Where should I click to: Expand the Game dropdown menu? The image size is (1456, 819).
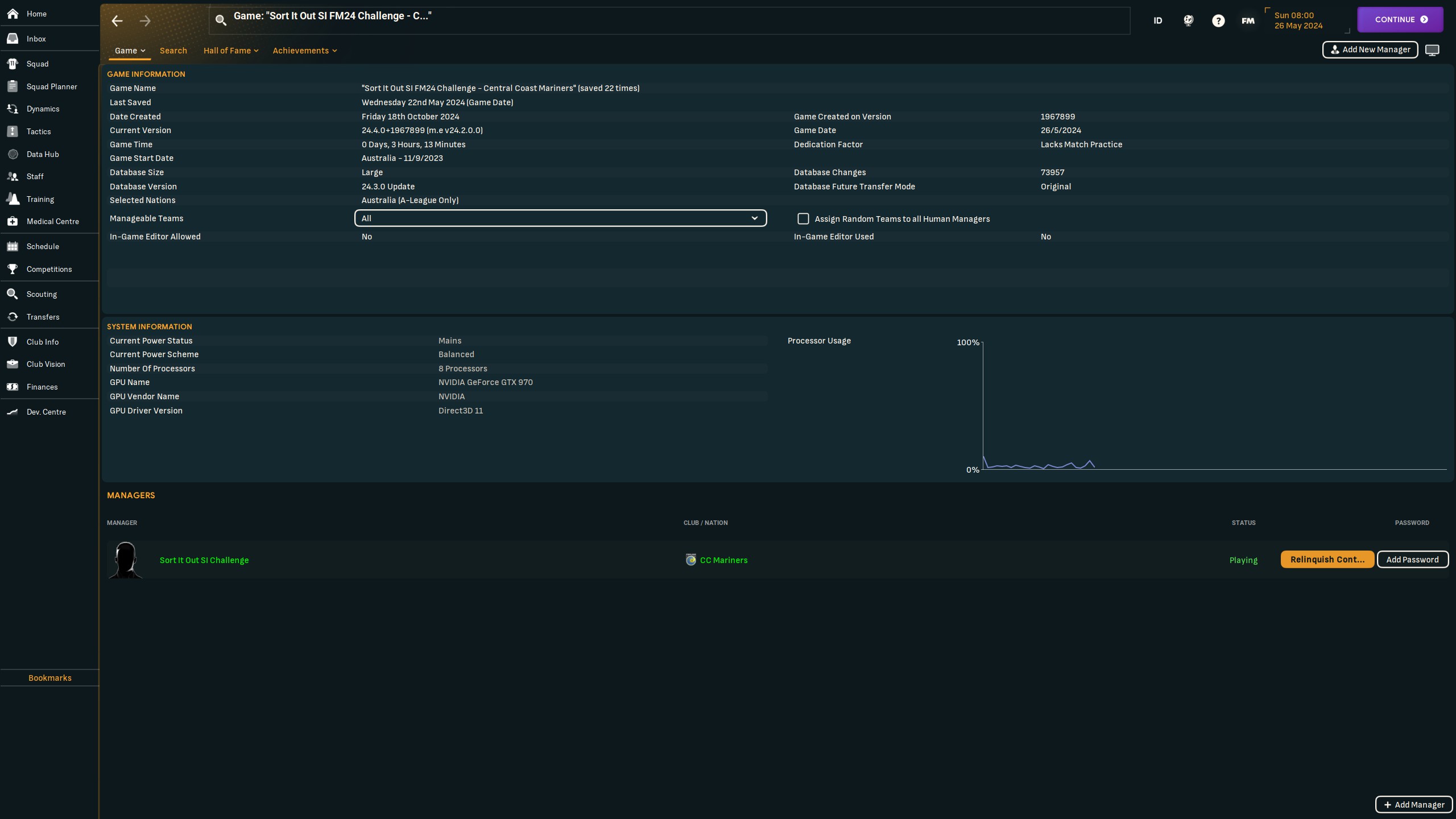coord(129,50)
